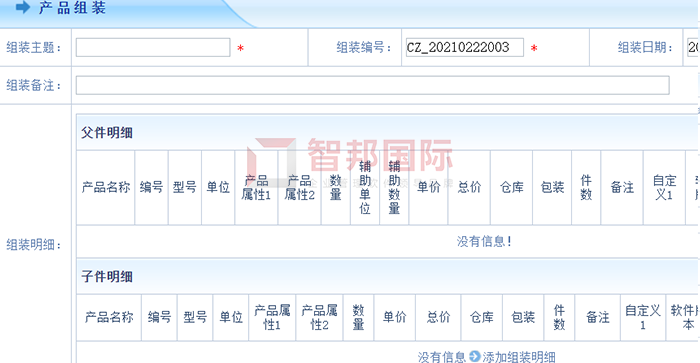Click 单价 column header in 父件明细 table

pyautogui.click(x=429, y=188)
